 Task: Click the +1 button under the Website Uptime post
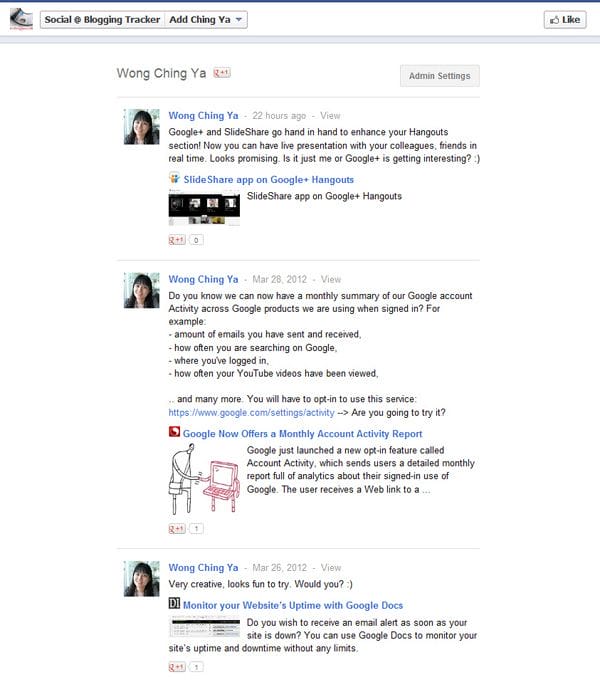177,667
